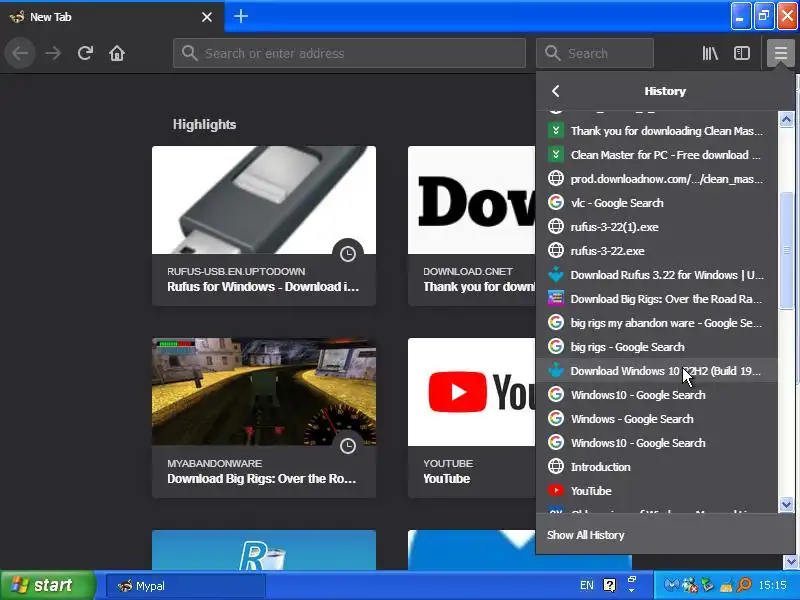
Task: Open the Library bookshelf icon
Action: pyautogui.click(x=710, y=53)
